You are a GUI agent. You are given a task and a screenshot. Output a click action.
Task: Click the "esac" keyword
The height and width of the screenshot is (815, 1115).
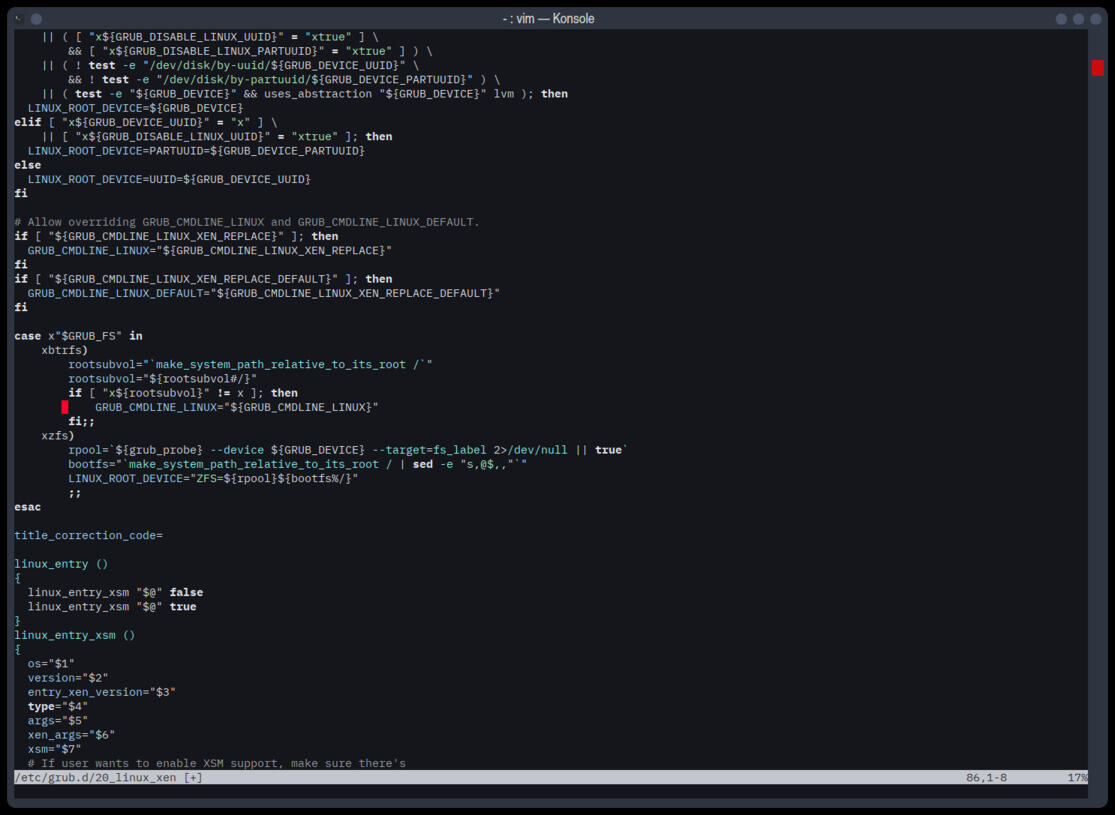tap(28, 506)
